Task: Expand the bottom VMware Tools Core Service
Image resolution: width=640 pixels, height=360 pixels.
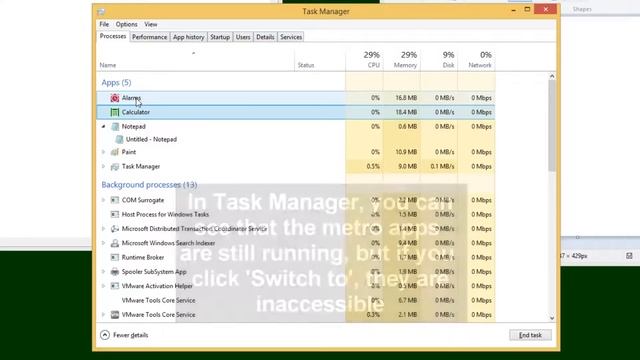Action: click(104, 315)
